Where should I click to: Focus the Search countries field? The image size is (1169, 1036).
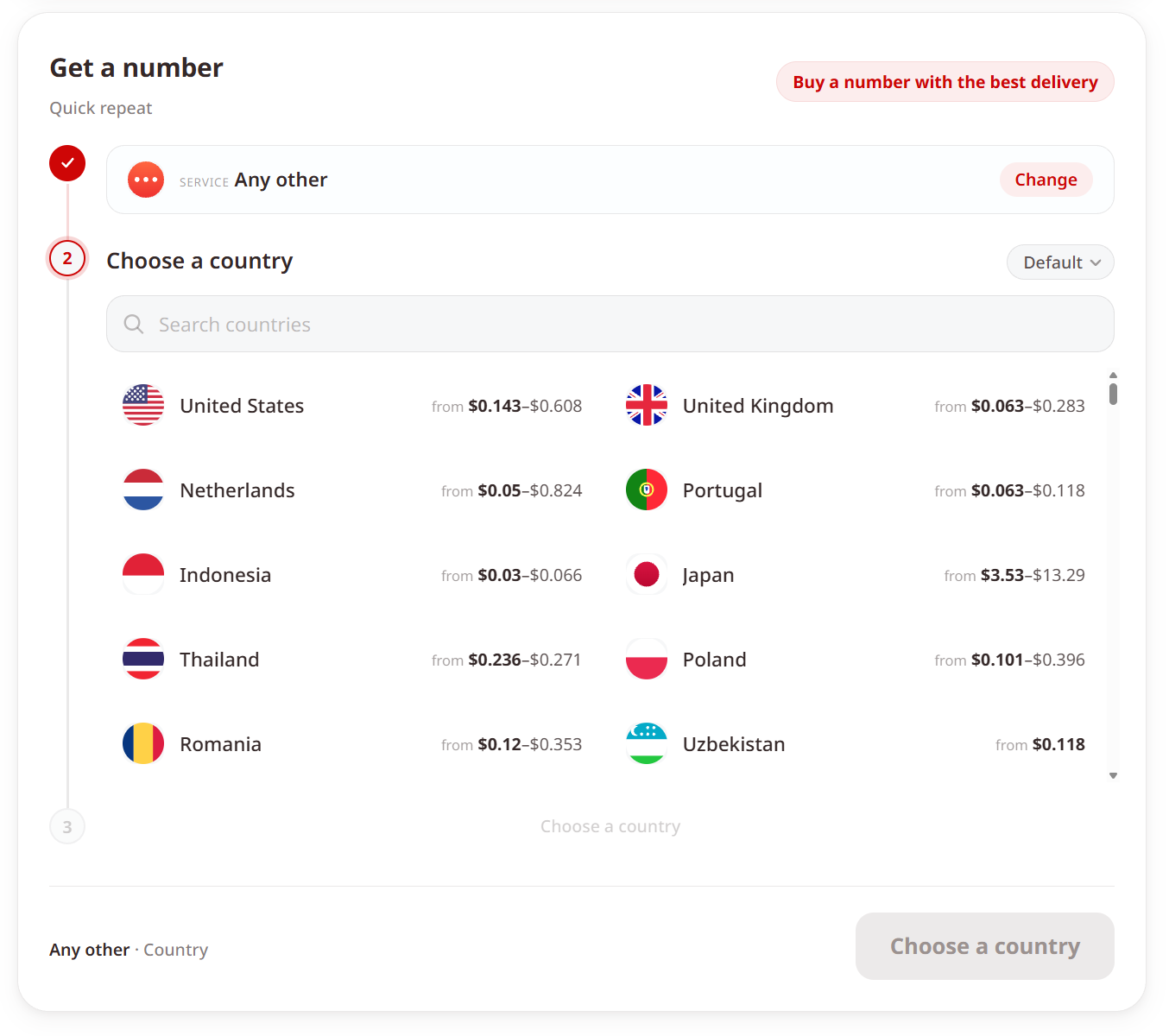[x=610, y=324]
